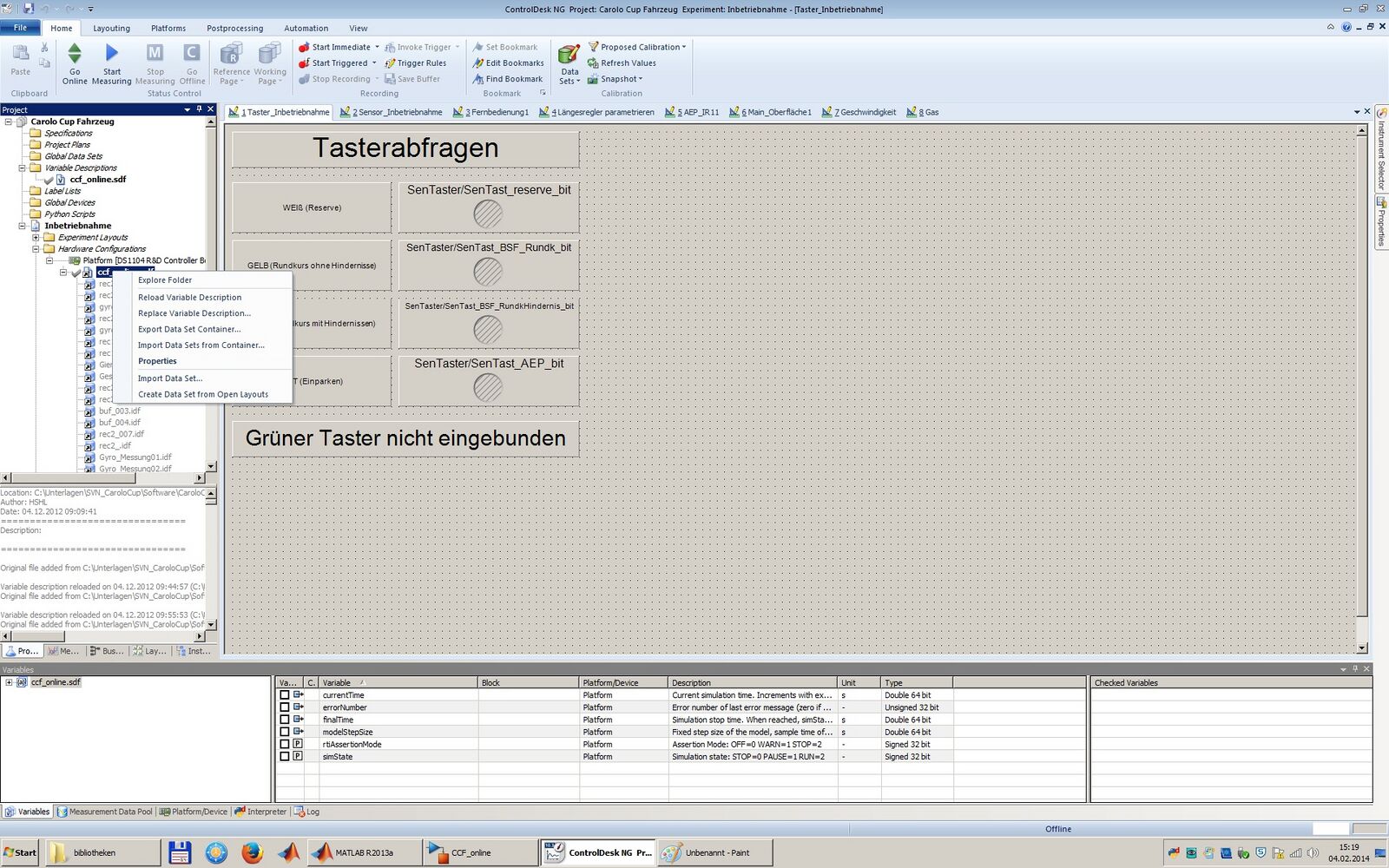1389x868 pixels.
Task: Tick the errorNumber variable checkbox
Action: point(284,707)
